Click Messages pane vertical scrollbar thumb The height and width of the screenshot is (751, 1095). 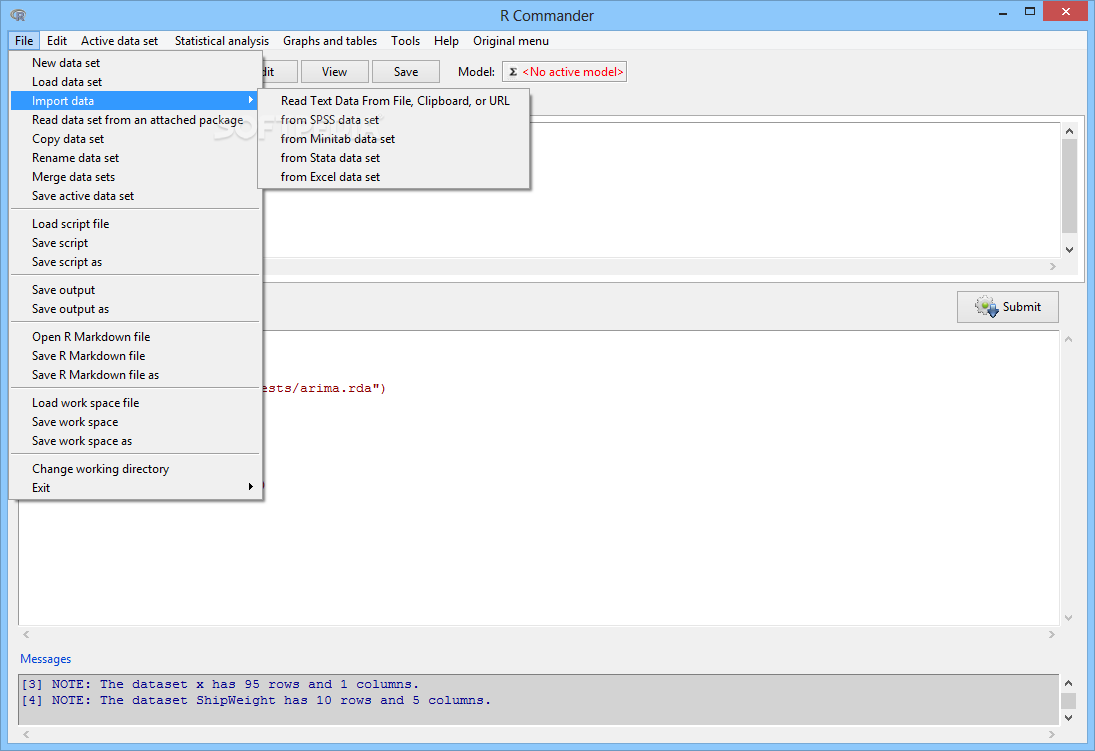point(1068,701)
